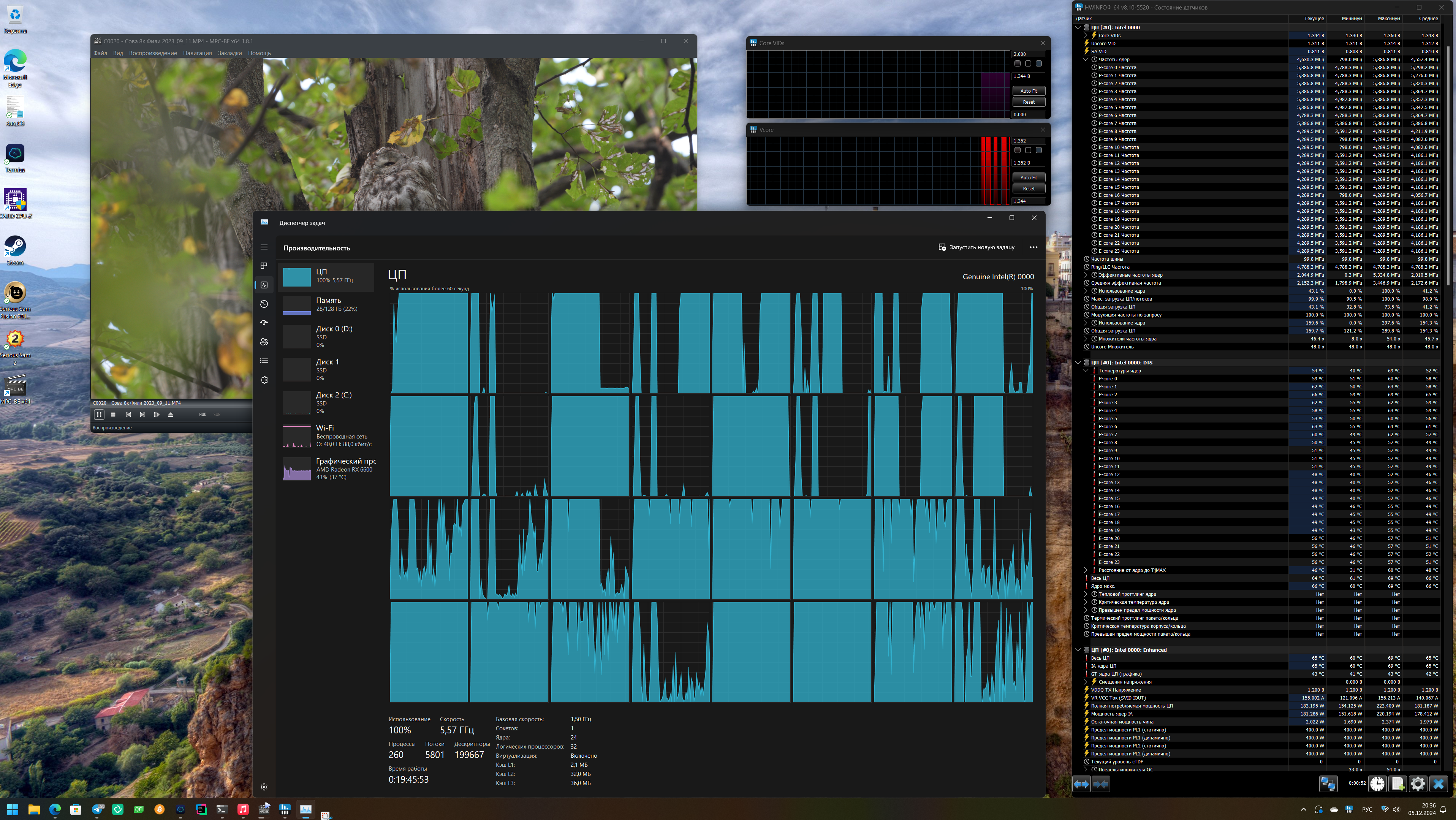Pause playback in MPC-BE
Image resolution: width=1456 pixels, height=820 pixels.
[99, 414]
